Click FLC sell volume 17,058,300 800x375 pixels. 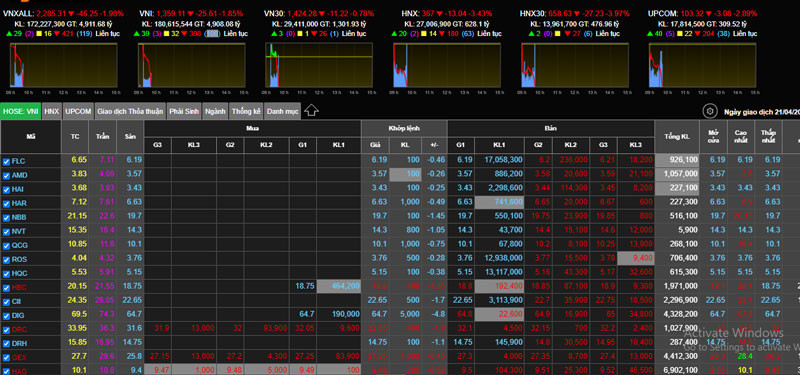(502, 160)
